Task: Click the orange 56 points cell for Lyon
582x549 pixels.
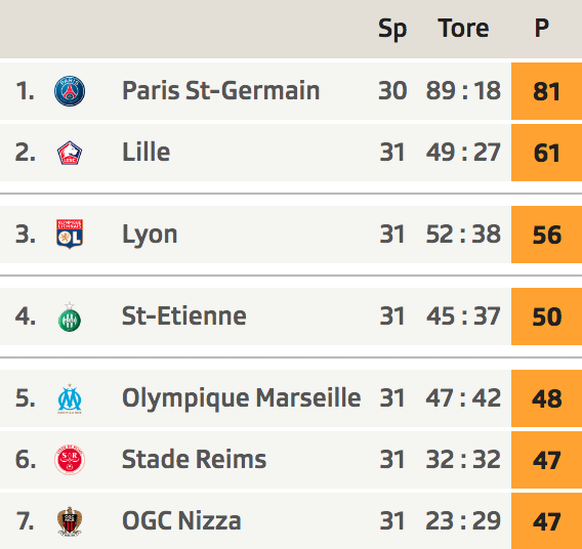Action: tap(546, 235)
